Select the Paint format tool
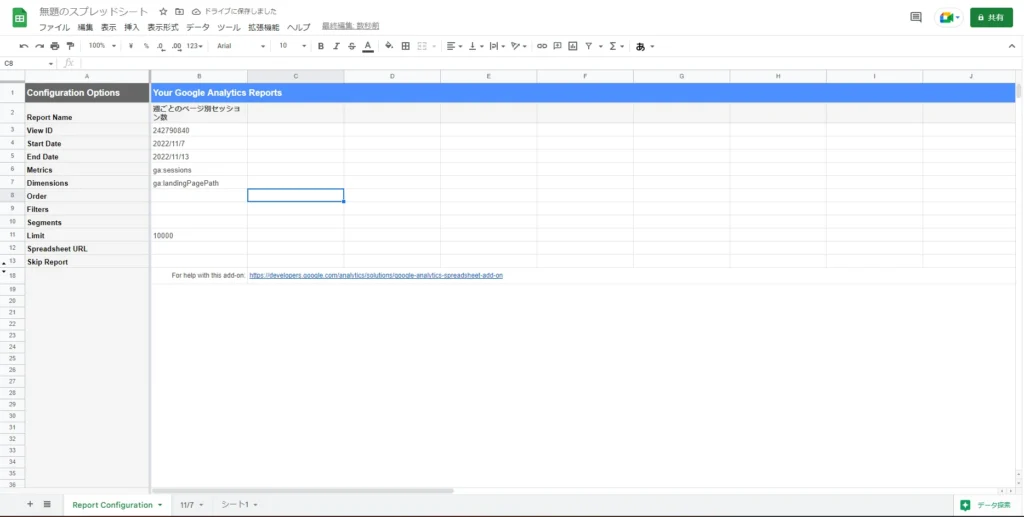Screen dimensions: 1024x517 (71, 46)
